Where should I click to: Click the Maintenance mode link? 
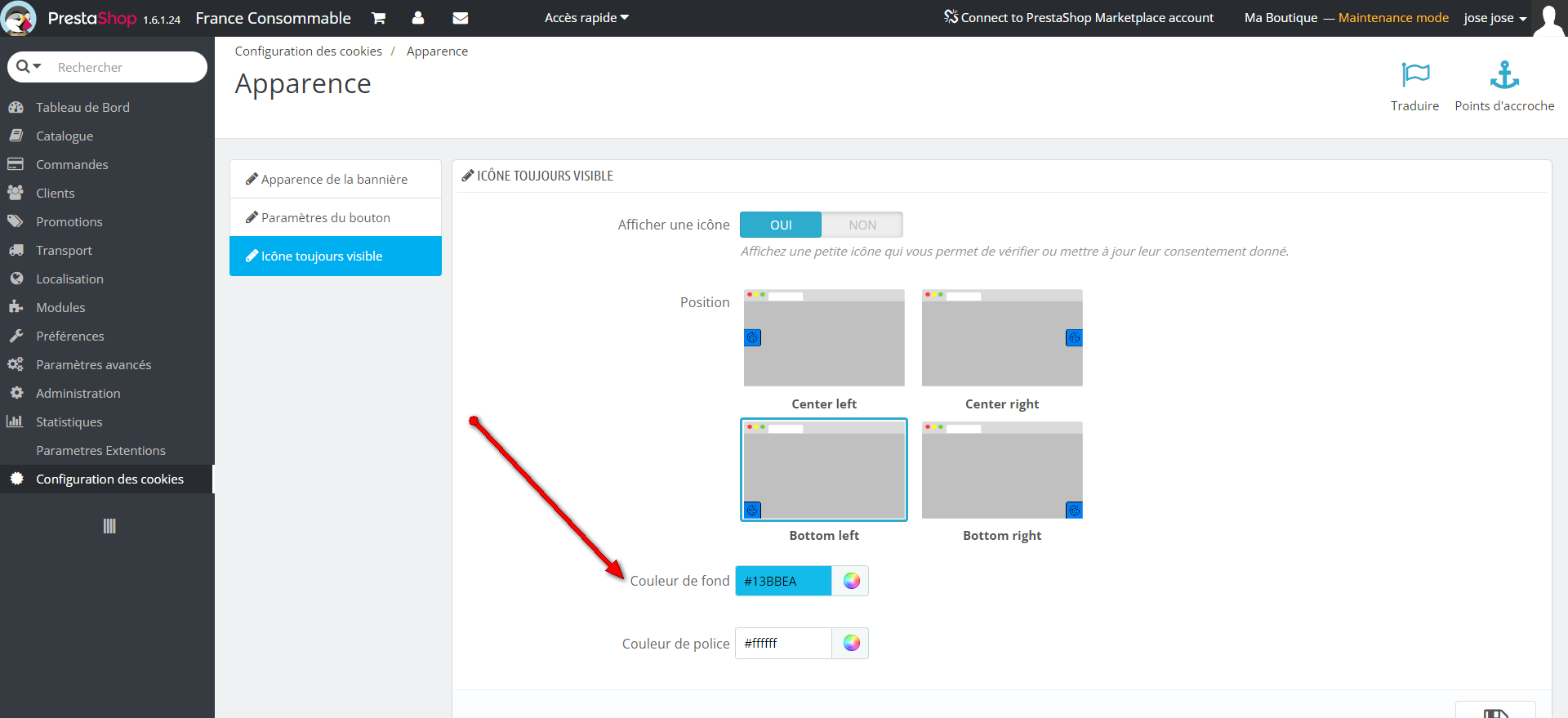tap(1393, 18)
